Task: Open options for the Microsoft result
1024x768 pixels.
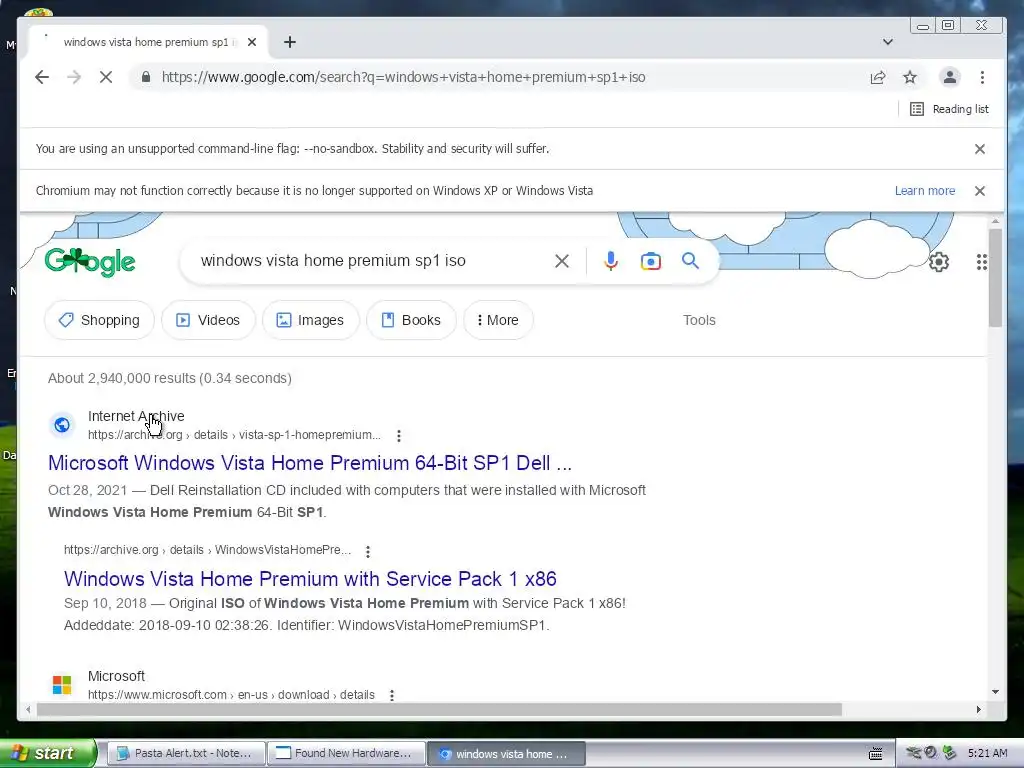Action: (392, 696)
